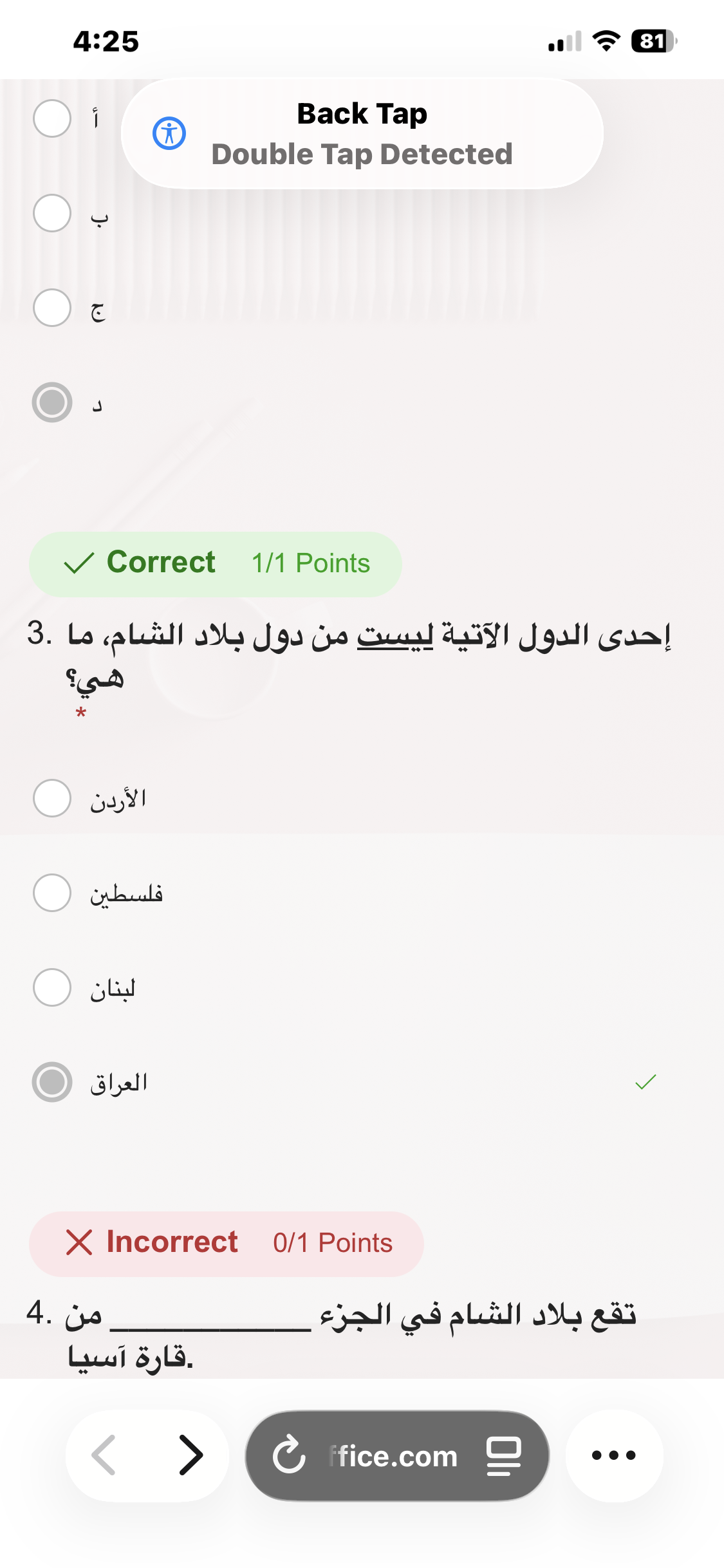Viewport: 724px width, 1568px height.
Task: Tap the Incorrect 0/1 Points badge
Action: coord(226,1243)
